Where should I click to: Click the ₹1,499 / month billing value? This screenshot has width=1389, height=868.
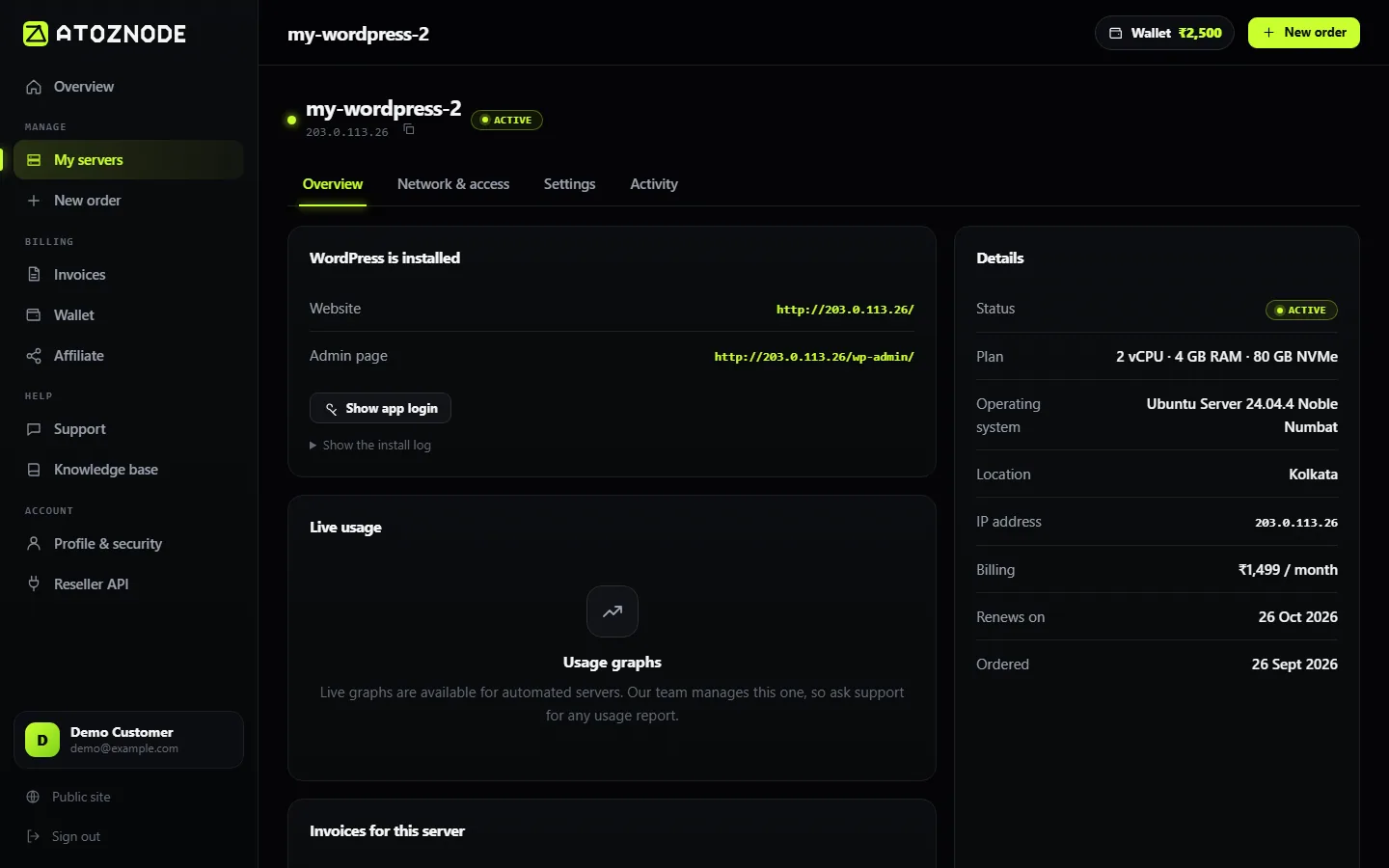1288,570
